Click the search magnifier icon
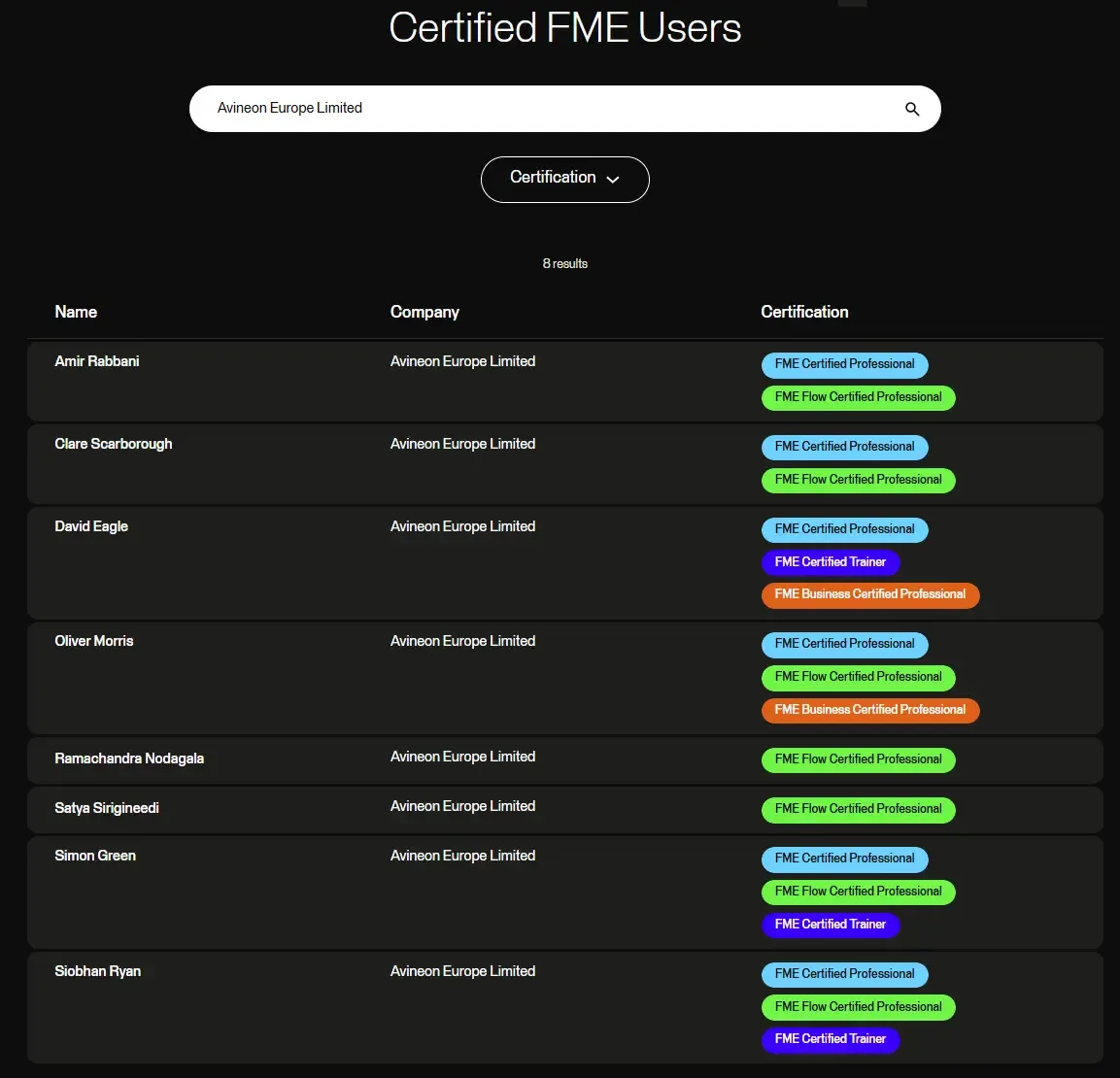Viewport: 1120px width, 1078px height. click(911, 109)
